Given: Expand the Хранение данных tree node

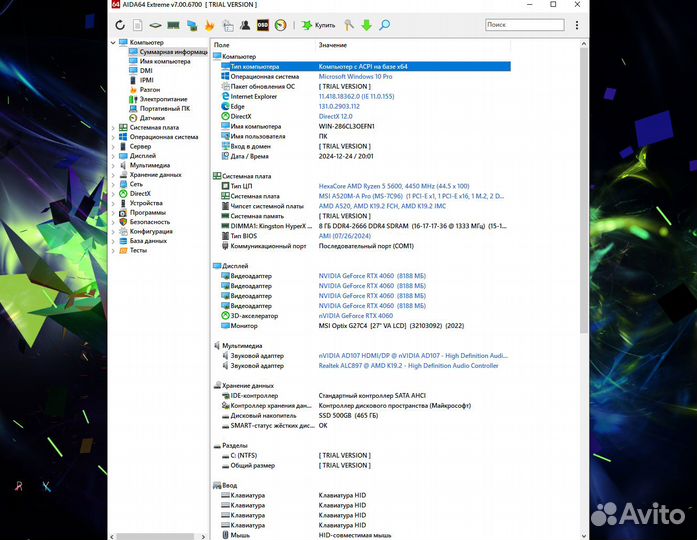Looking at the screenshot, I should 113,175.
